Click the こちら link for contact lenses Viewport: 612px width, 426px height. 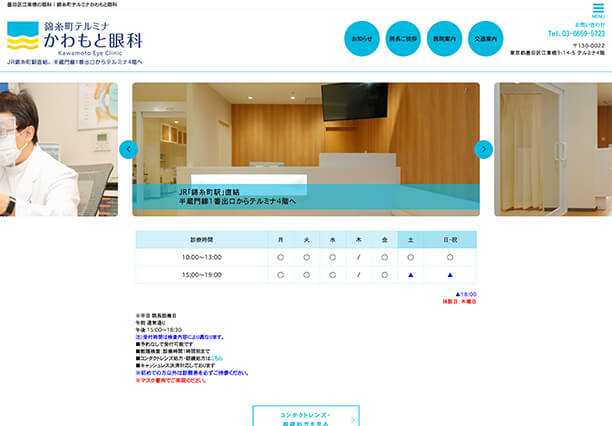click(x=216, y=358)
